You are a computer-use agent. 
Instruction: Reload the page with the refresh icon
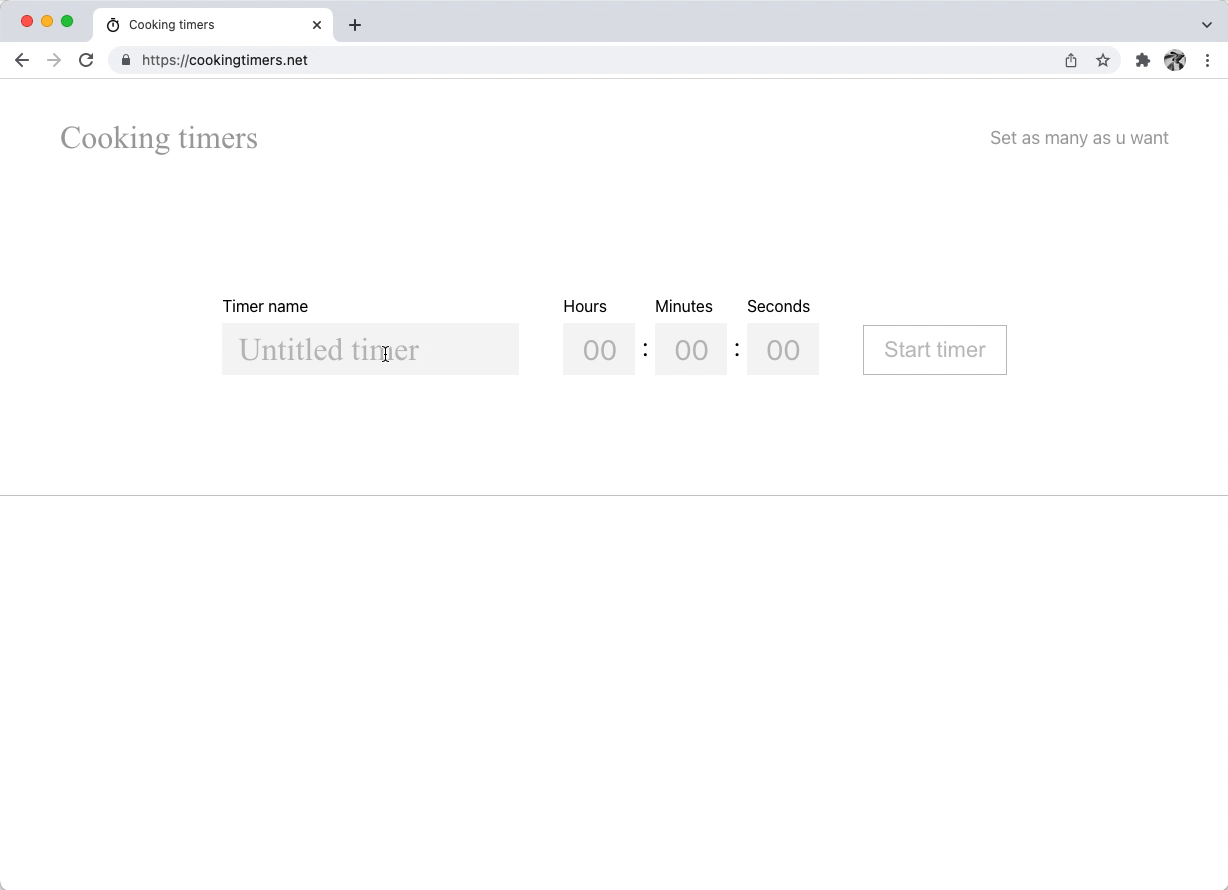[x=86, y=60]
